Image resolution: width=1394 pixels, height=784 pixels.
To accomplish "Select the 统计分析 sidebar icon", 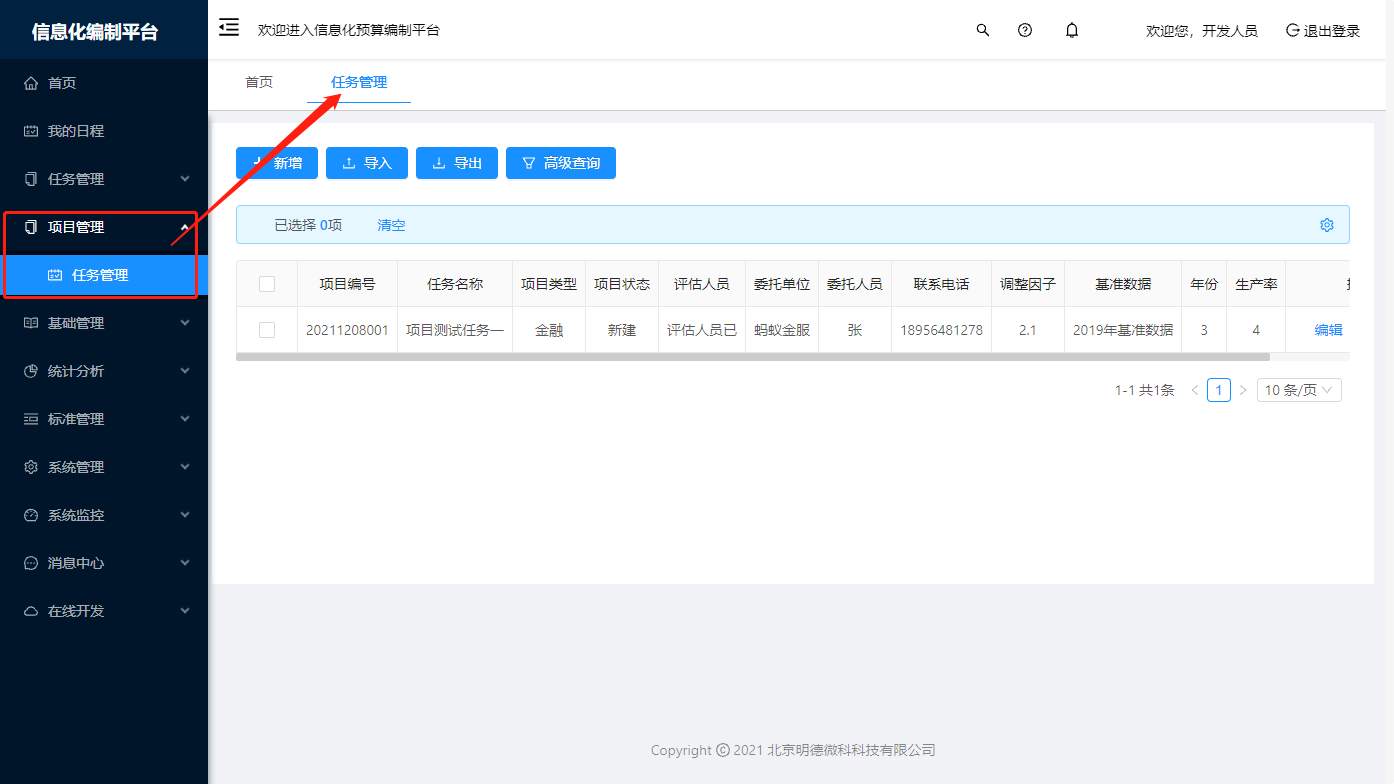I will point(30,370).
